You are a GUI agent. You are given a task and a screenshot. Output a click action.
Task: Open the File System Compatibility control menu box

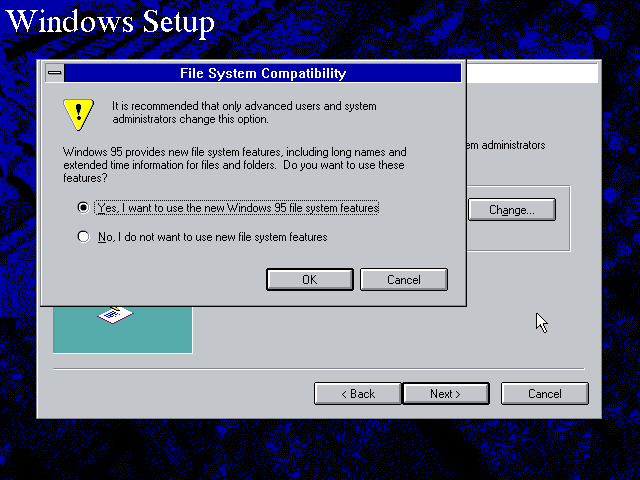pos(54,73)
